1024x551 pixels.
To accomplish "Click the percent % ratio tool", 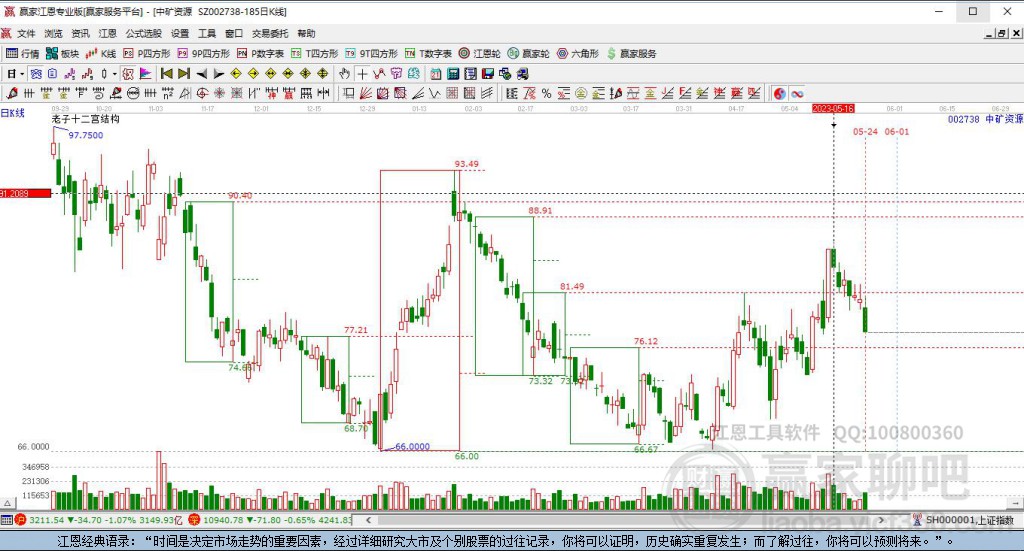I will click(x=546, y=93).
